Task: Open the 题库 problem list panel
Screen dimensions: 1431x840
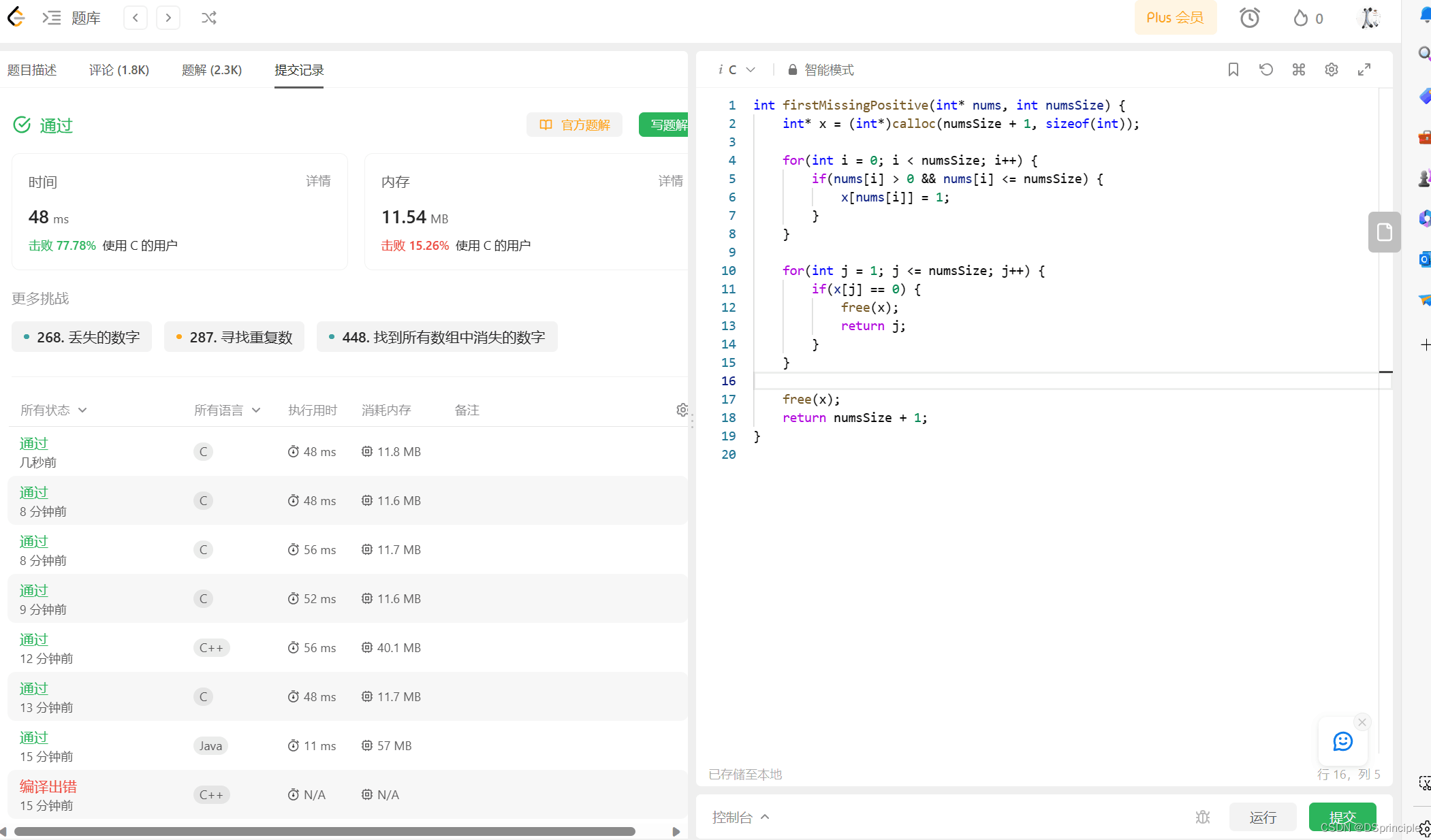Action: click(x=72, y=18)
